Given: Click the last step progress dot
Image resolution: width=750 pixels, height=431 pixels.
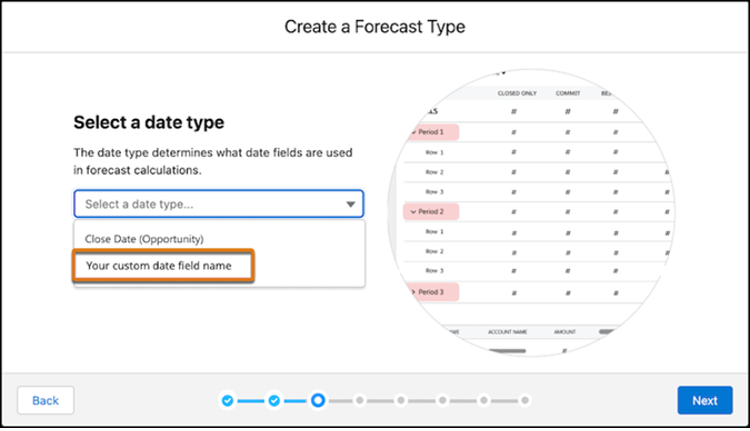Looking at the screenshot, I should point(525,400).
